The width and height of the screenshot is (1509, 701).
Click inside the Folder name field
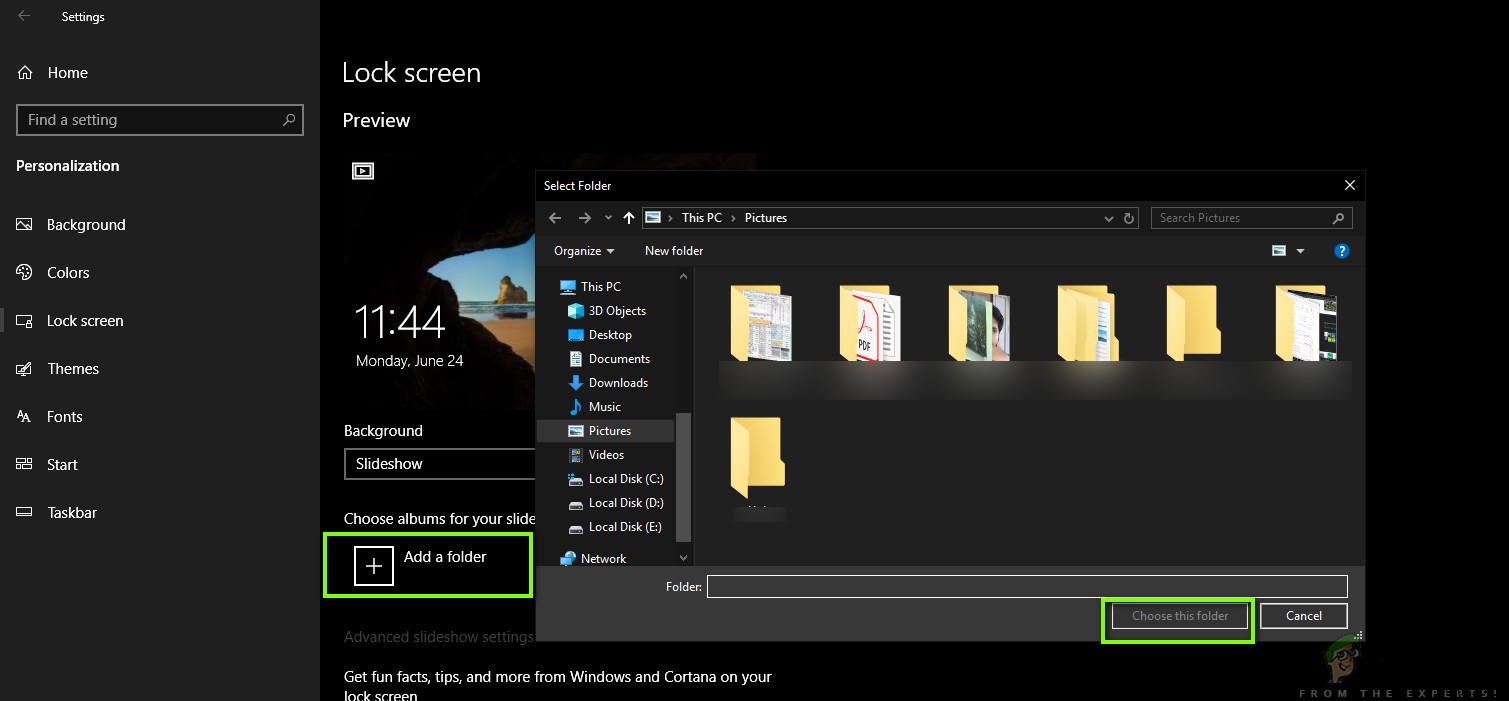(1027, 586)
